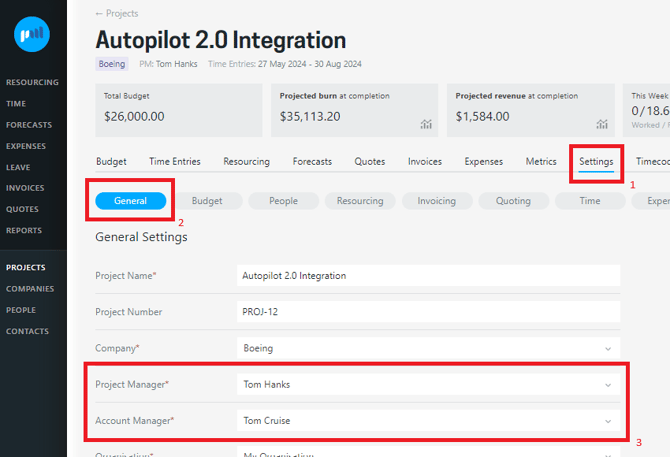Switch to the project Forecasts tab
The width and height of the screenshot is (670, 457).
click(x=312, y=161)
